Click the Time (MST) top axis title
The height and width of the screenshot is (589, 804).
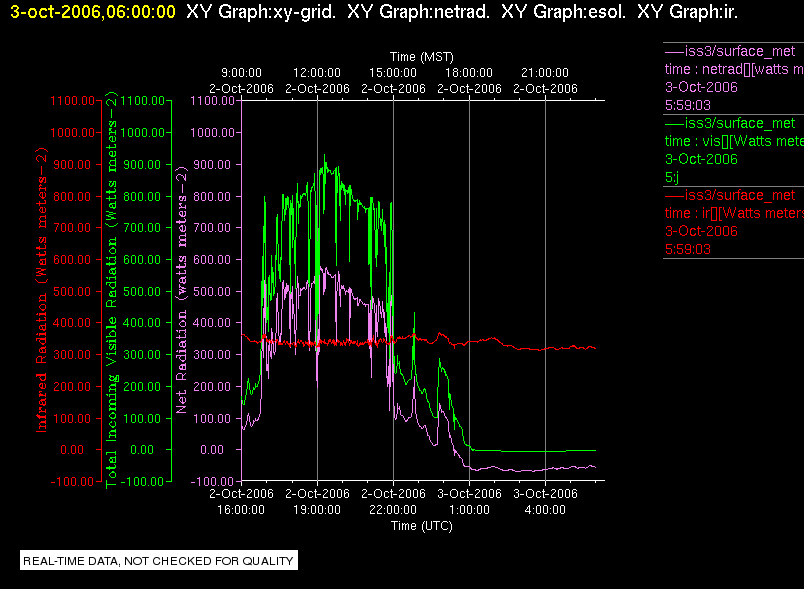421,57
